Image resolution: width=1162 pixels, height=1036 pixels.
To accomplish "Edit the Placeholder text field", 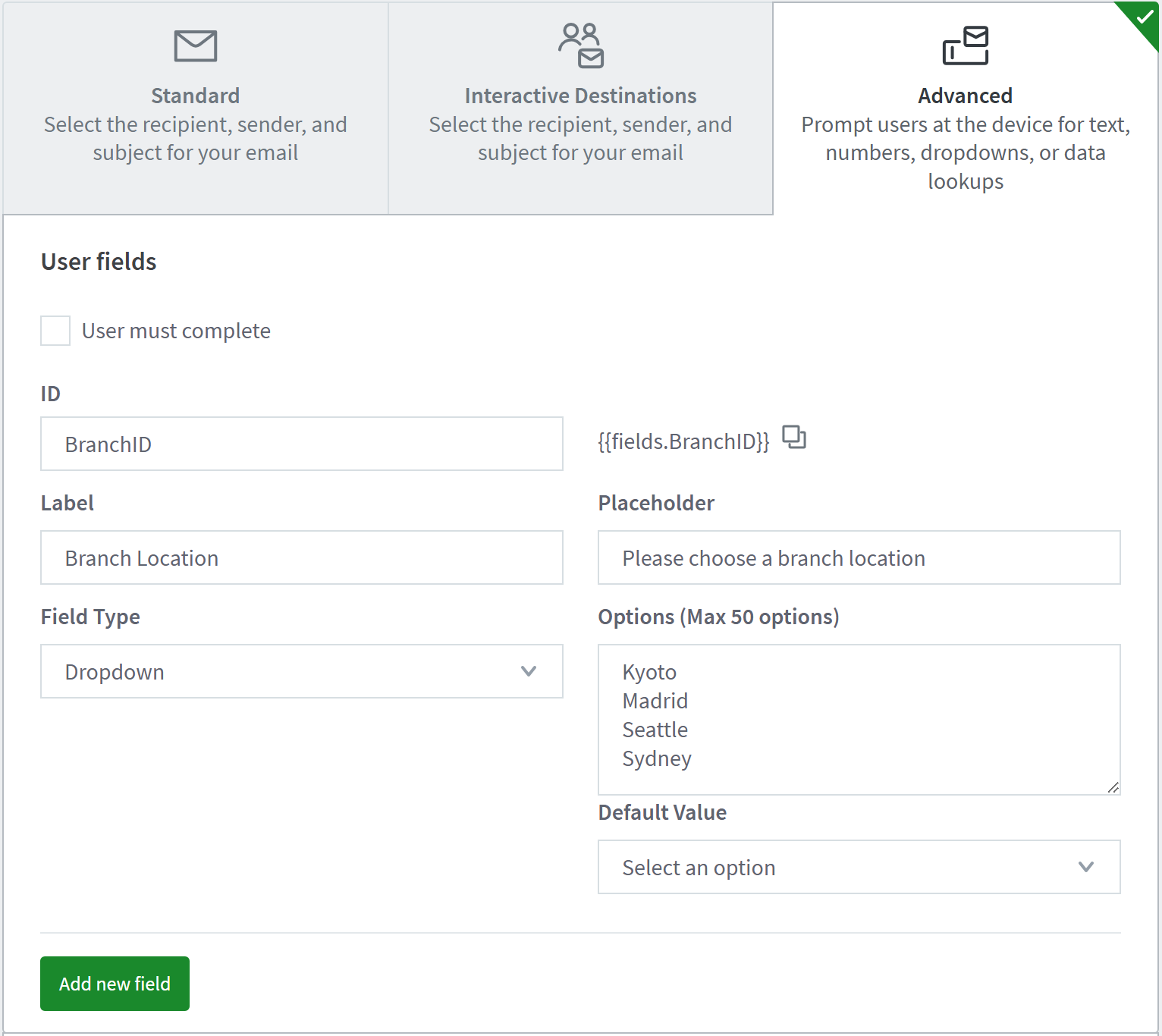I will [859, 557].
